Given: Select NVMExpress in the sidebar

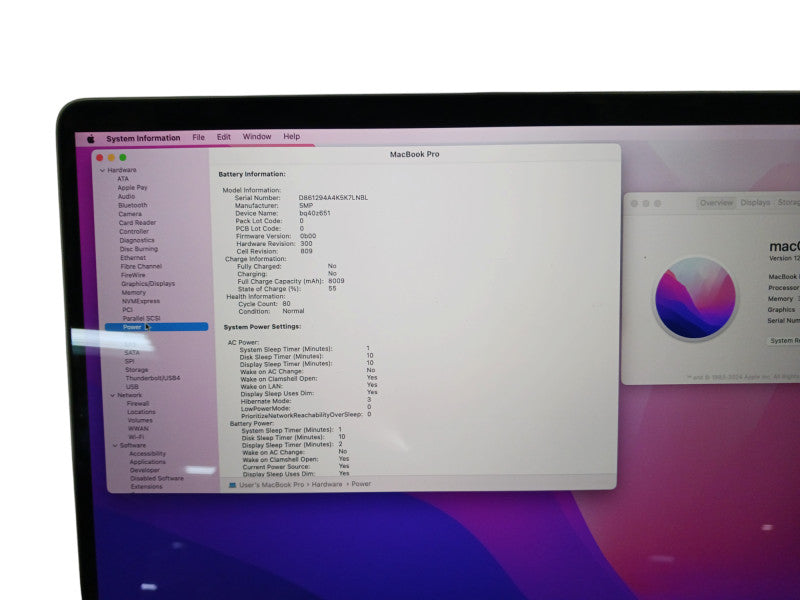Looking at the screenshot, I should 141,301.
